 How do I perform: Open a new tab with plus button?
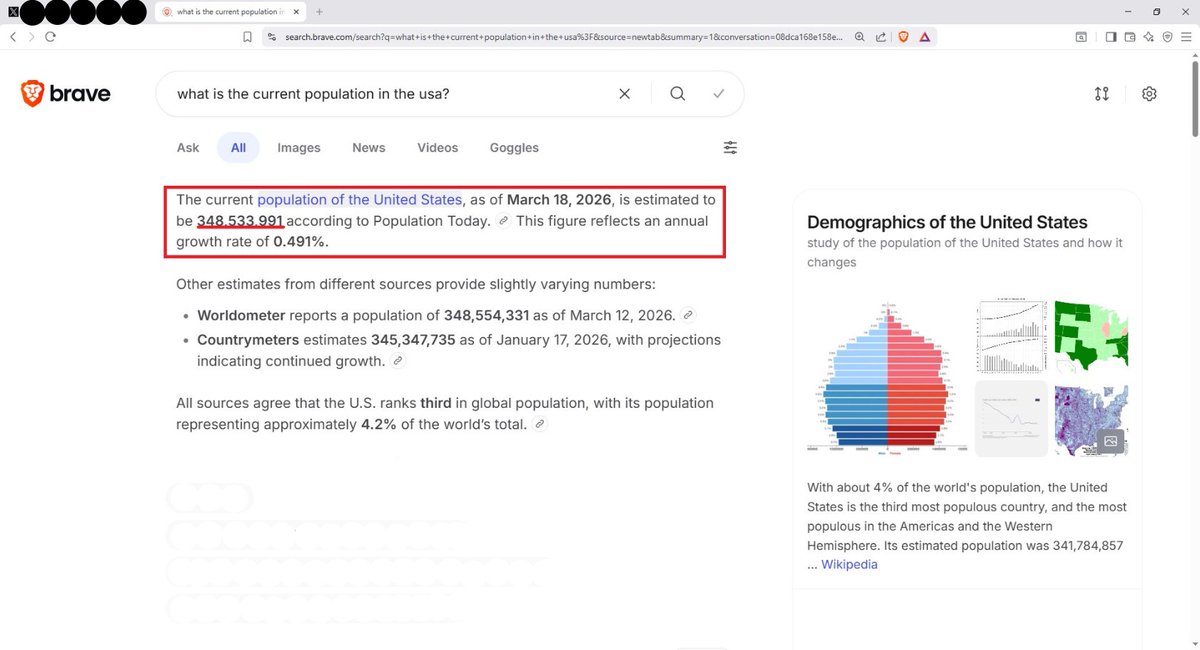tap(319, 12)
